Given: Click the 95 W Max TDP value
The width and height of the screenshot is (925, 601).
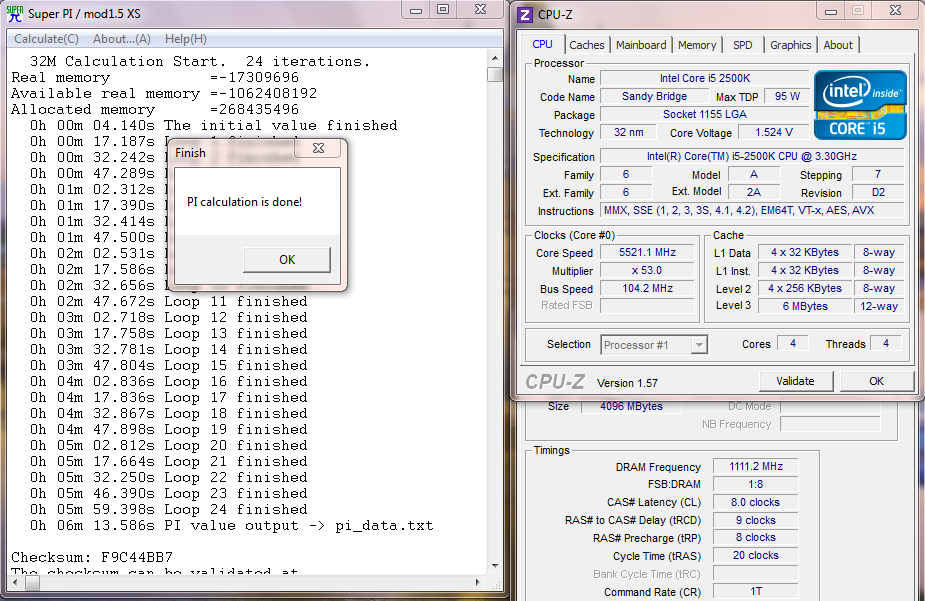Looking at the screenshot, I should pos(787,96).
